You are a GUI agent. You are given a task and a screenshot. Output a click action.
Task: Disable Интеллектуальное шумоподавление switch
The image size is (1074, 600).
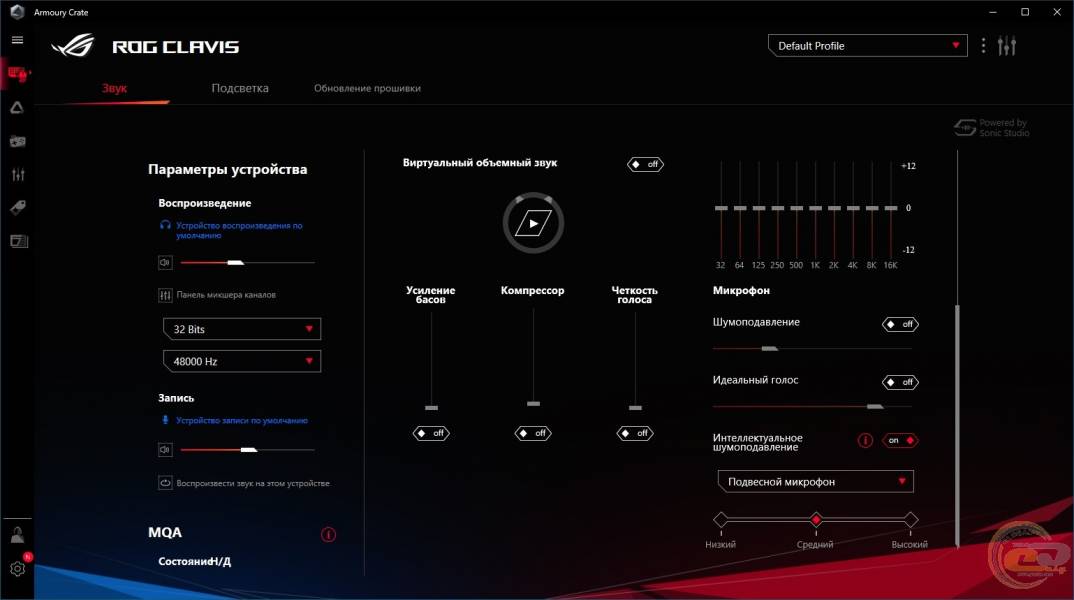click(x=900, y=440)
